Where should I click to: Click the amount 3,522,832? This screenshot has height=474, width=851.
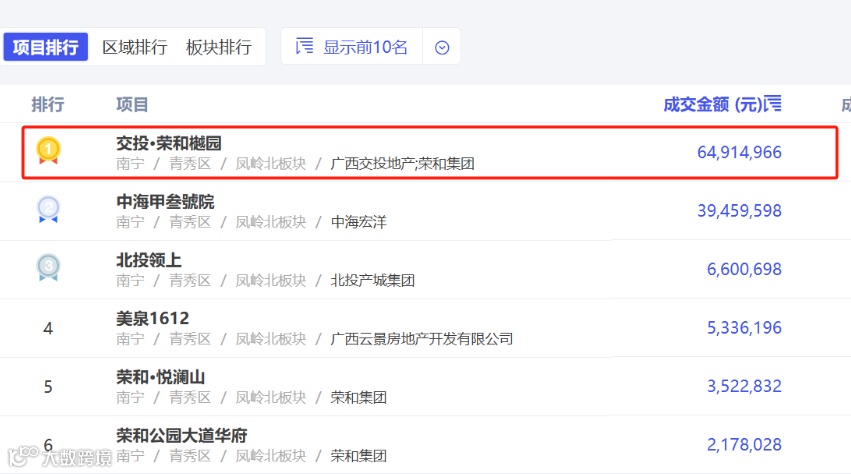tap(744, 386)
